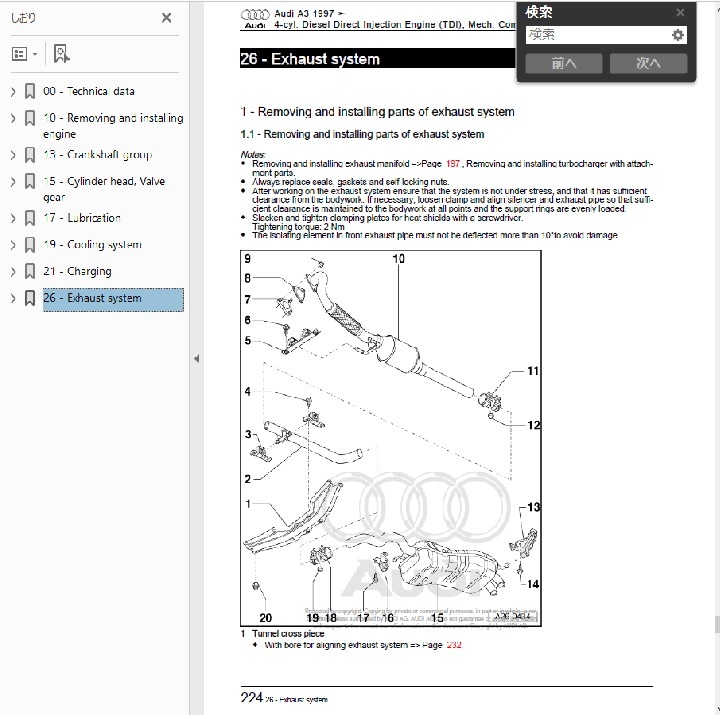The height and width of the screenshot is (715, 720).
Task: Jump to 15 - Cylinder head, Valve gear
Action: click(104, 189)
